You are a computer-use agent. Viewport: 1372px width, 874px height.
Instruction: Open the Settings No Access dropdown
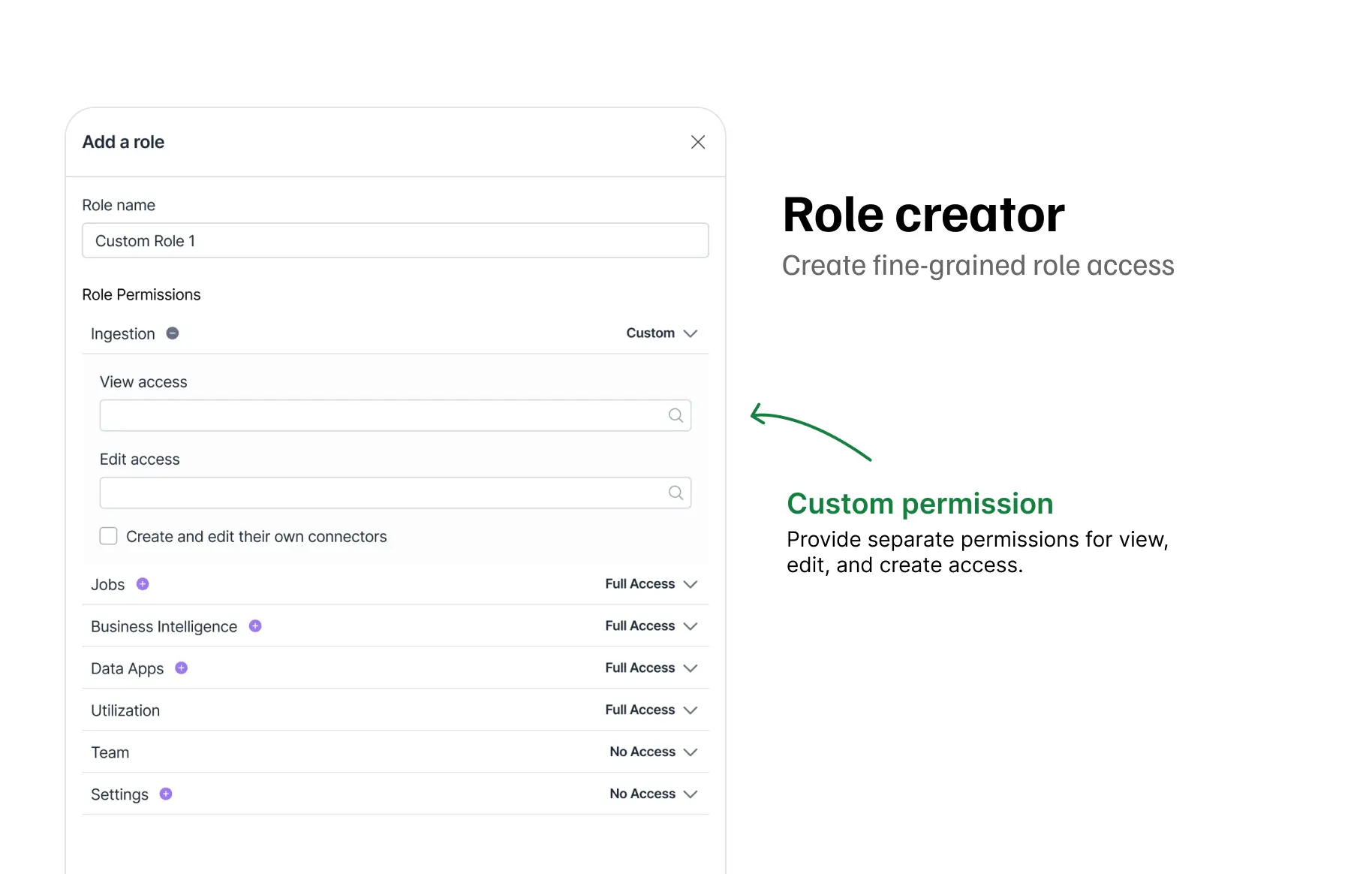pyautogui.click(x=654, y=794)
